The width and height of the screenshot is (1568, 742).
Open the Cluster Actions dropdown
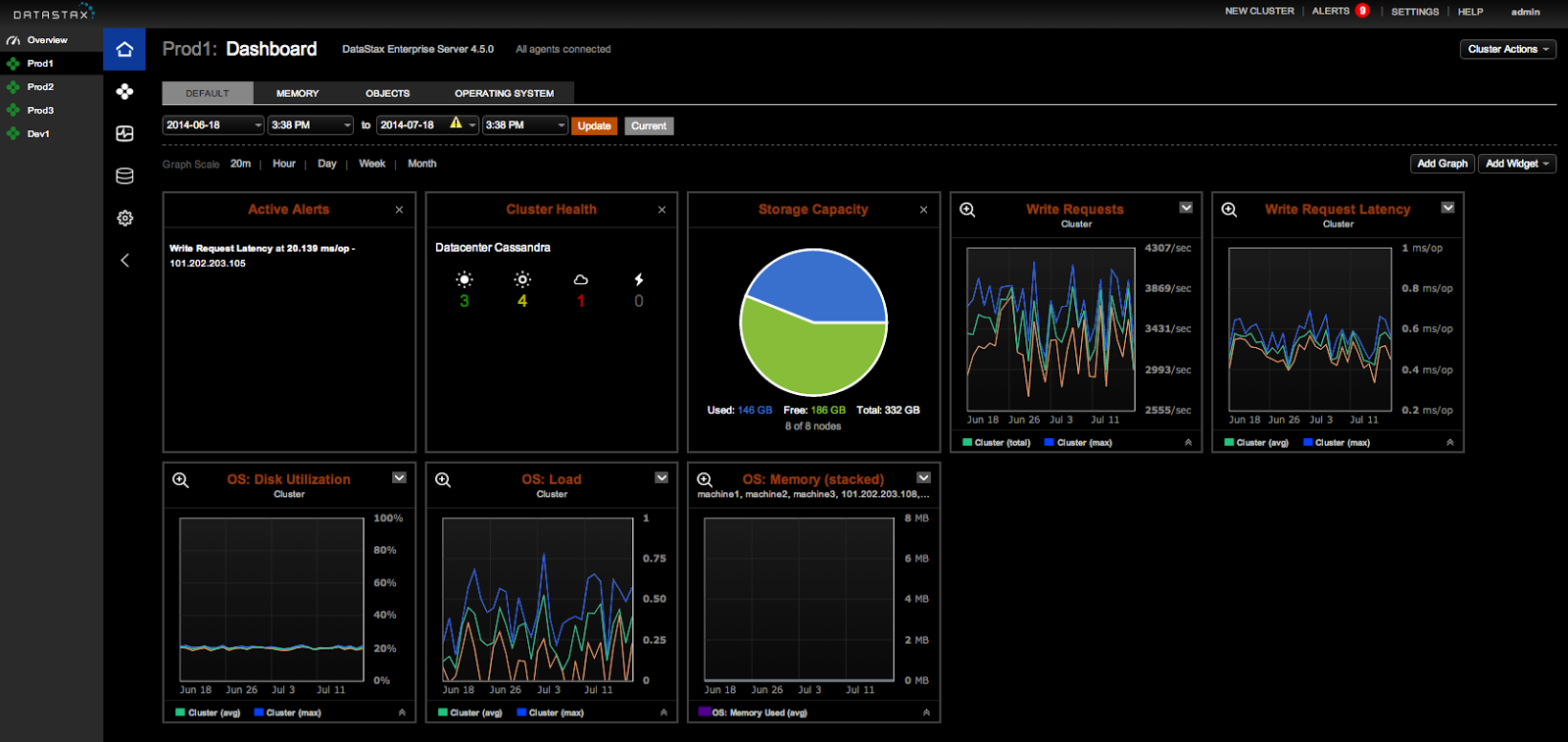[x=1507, y=49]
